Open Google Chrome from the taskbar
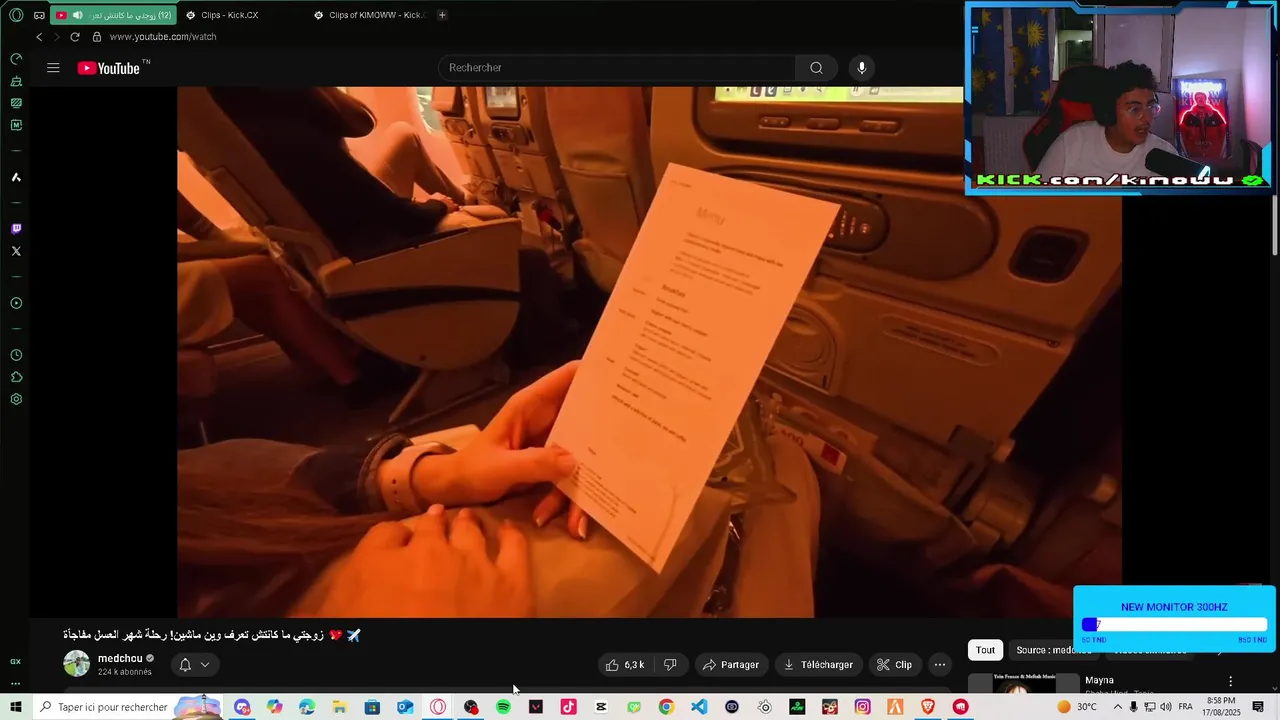 (666, 707)
